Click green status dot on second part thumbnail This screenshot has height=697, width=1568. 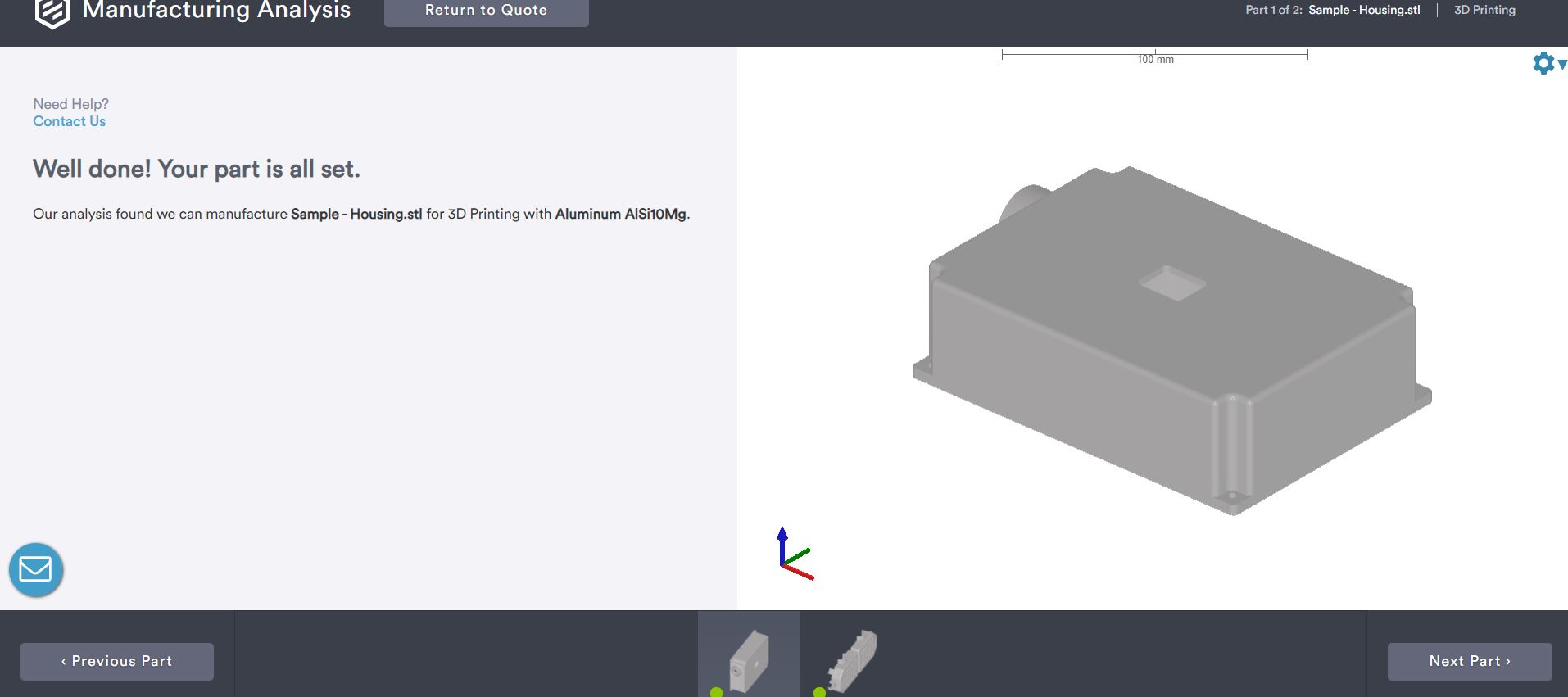tap(819, 693)
